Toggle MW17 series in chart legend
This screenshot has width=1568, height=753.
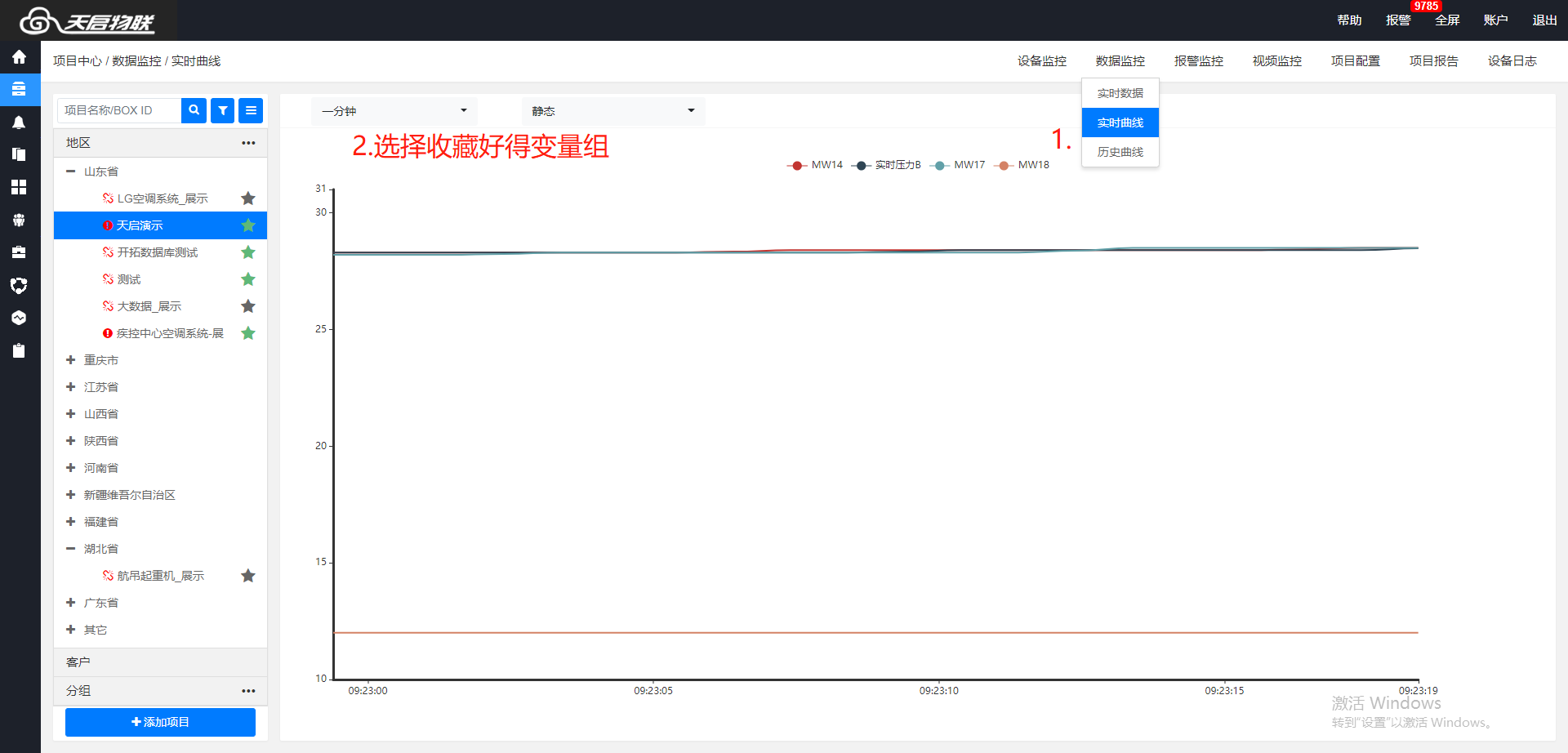pyautogui.click(x=957, y=165)
